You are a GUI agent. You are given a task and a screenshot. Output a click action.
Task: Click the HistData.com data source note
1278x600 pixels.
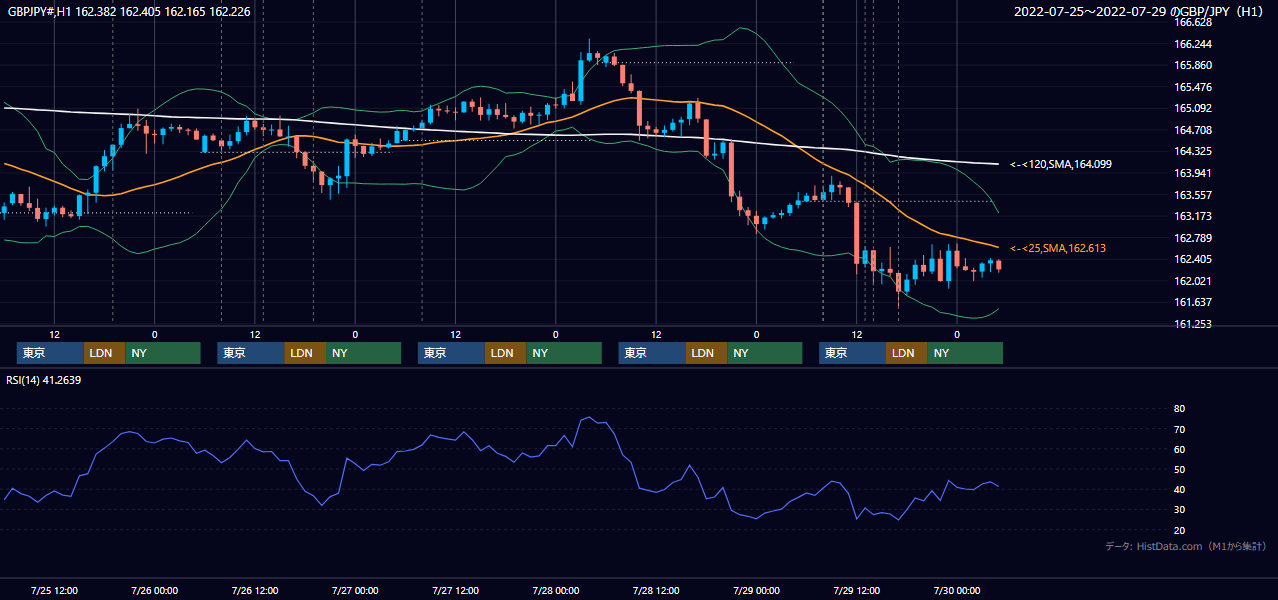[1186, 546]
